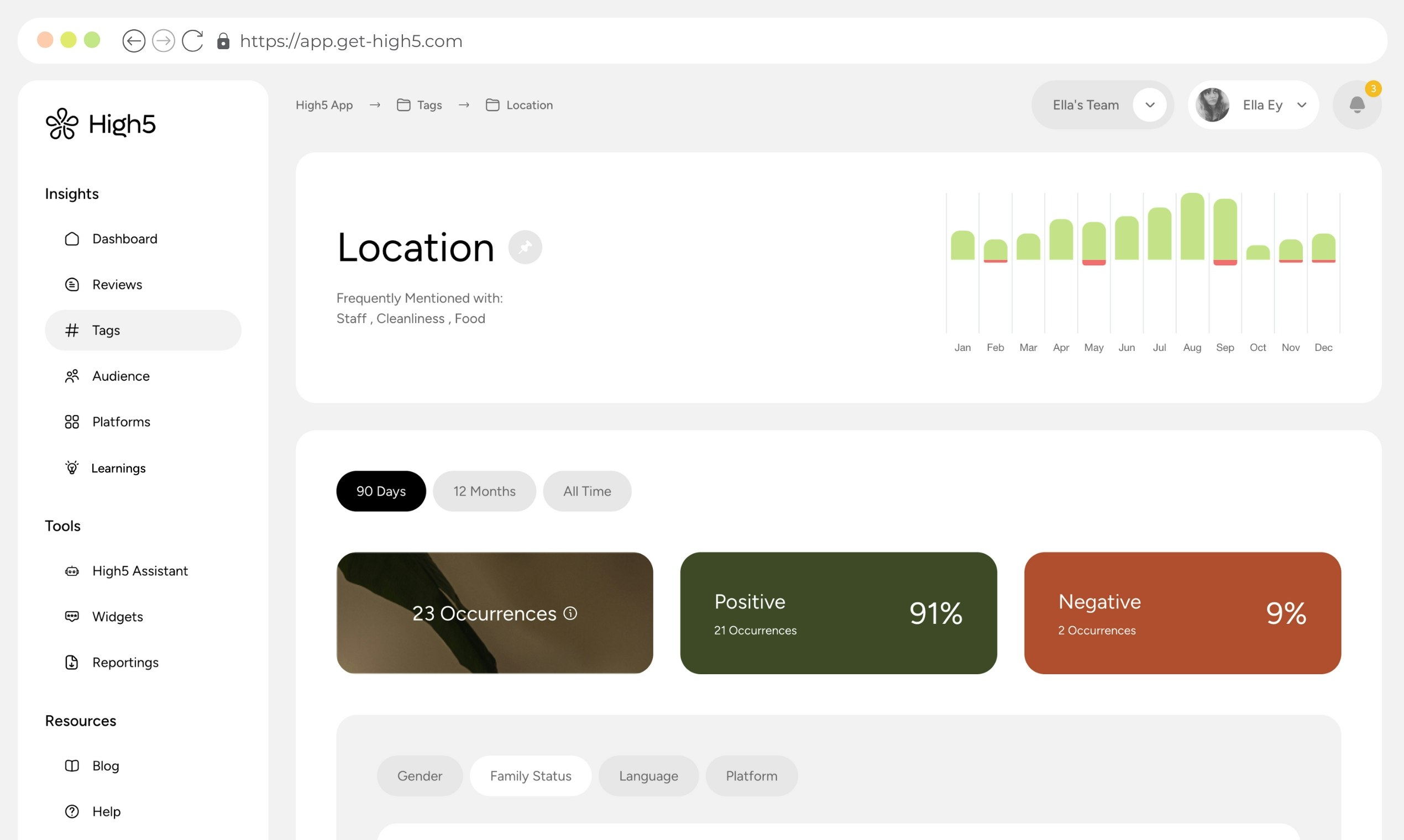Click the High5 flower logo
The image size is (1404, 840).
tap(62, 123)
